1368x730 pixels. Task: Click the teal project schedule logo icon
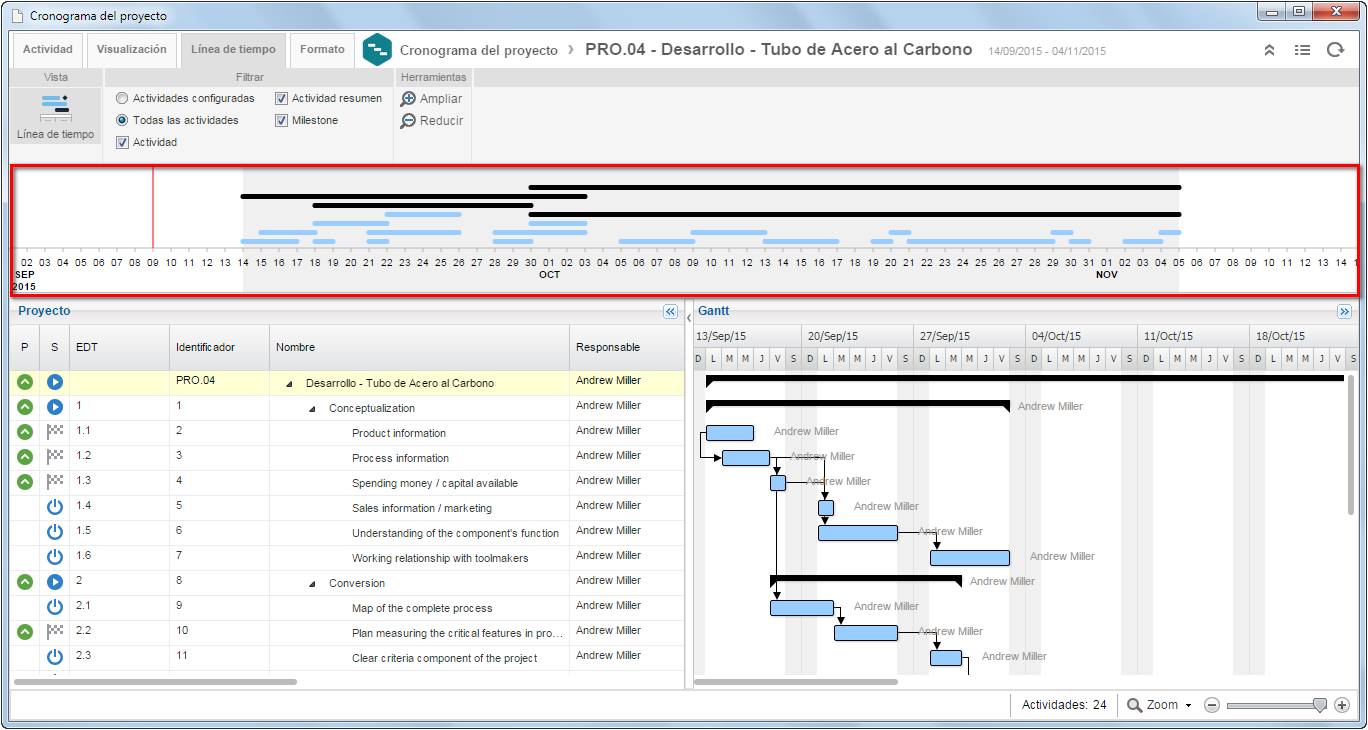[377, 50]
